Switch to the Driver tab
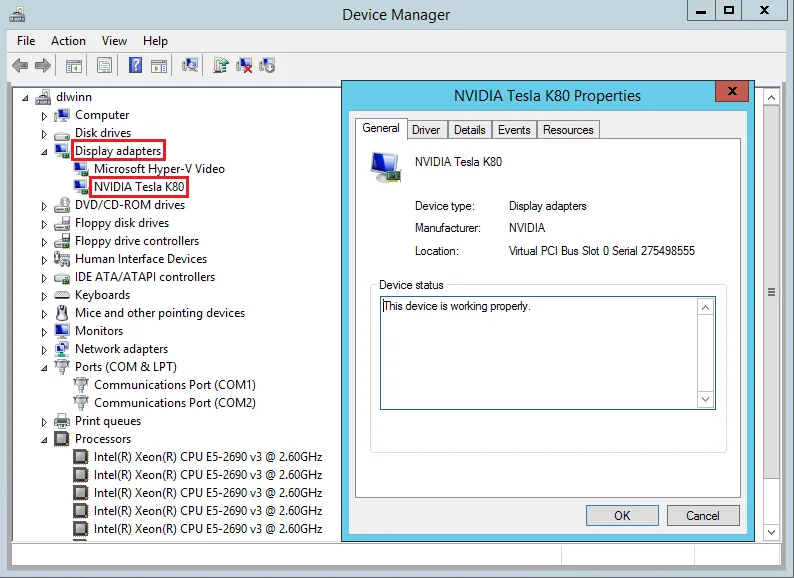This screenshot has width=794, height=578. (426, 130)
